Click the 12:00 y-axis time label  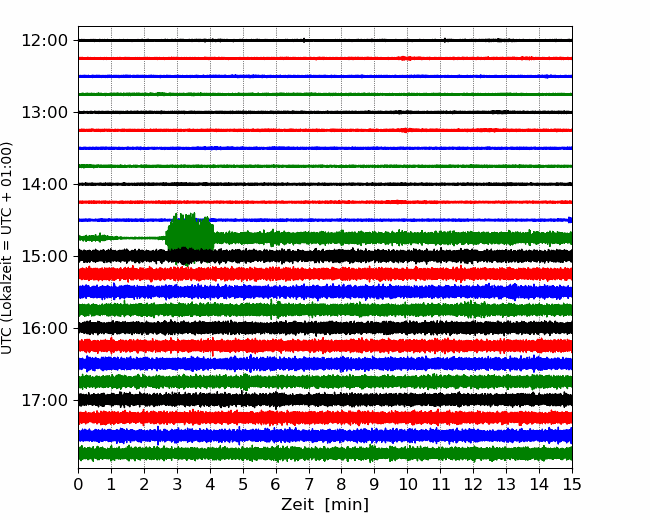pos(44,41)
